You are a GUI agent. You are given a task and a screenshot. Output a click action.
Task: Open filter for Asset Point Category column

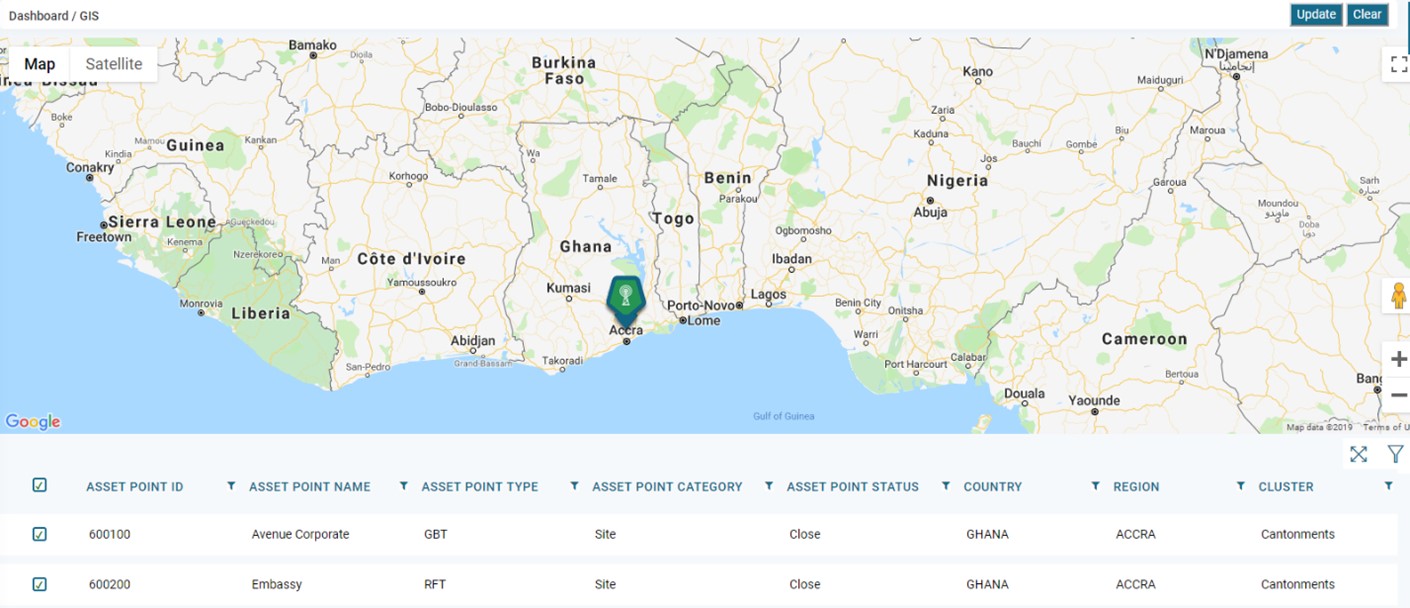point(769,486)
